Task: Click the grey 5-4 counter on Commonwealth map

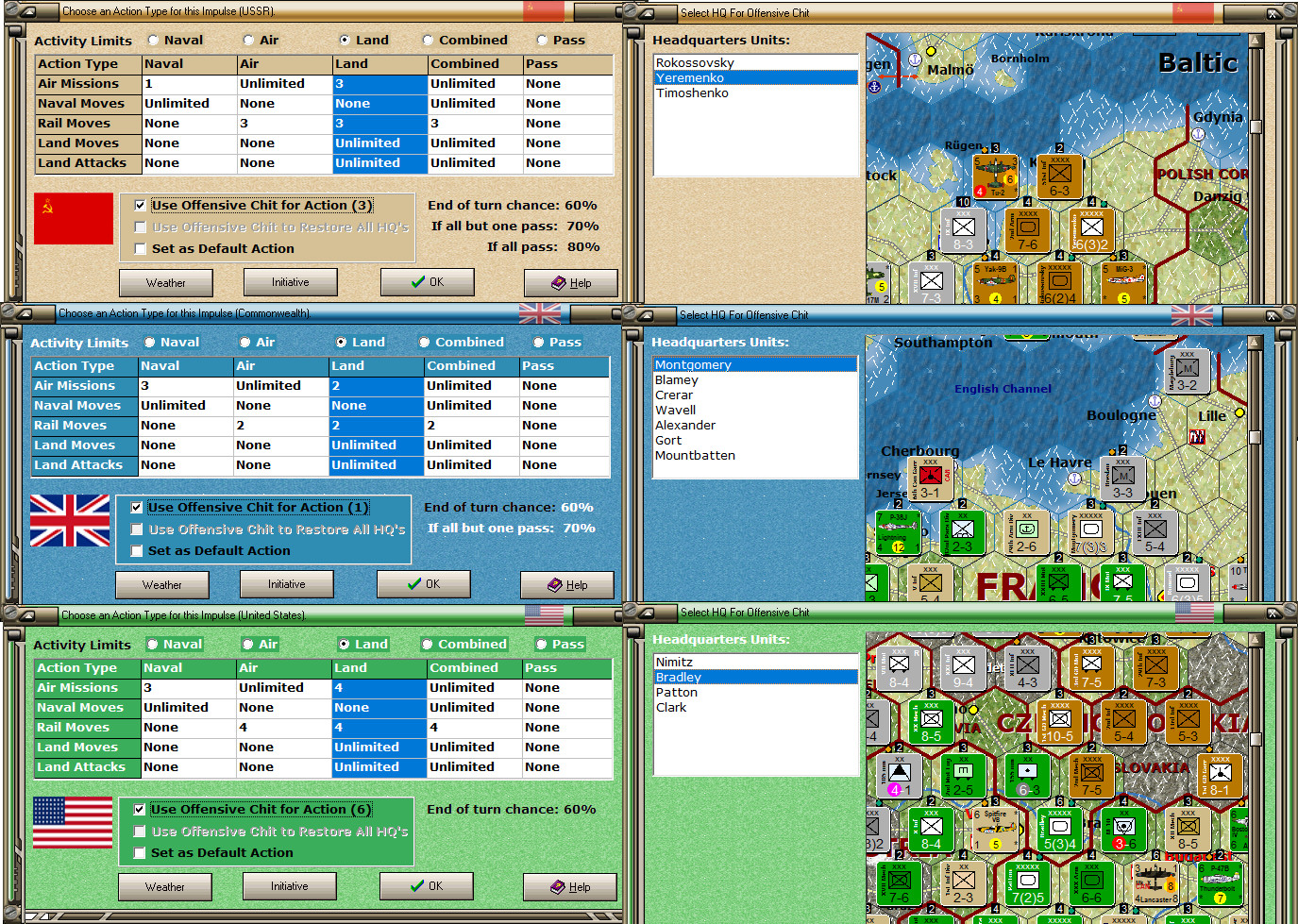Action: 1155,532
